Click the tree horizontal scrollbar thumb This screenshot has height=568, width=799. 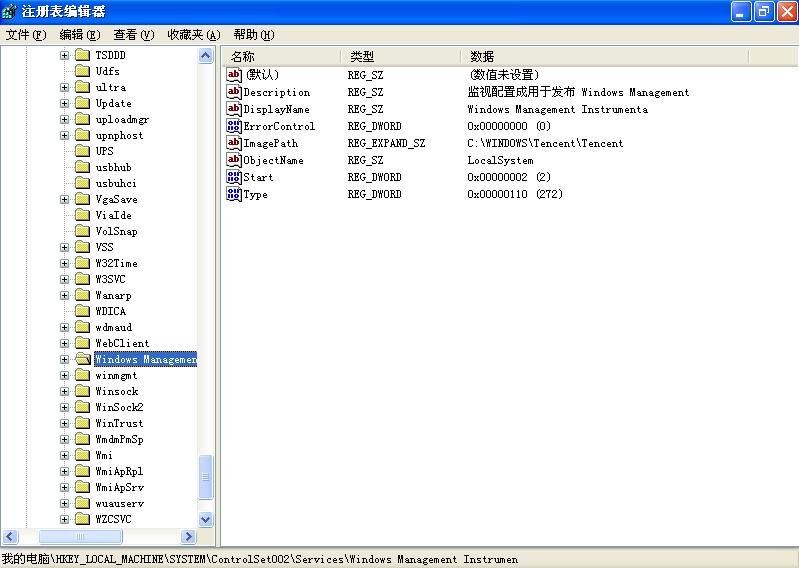pyautogui.click(x=81, y=536)
